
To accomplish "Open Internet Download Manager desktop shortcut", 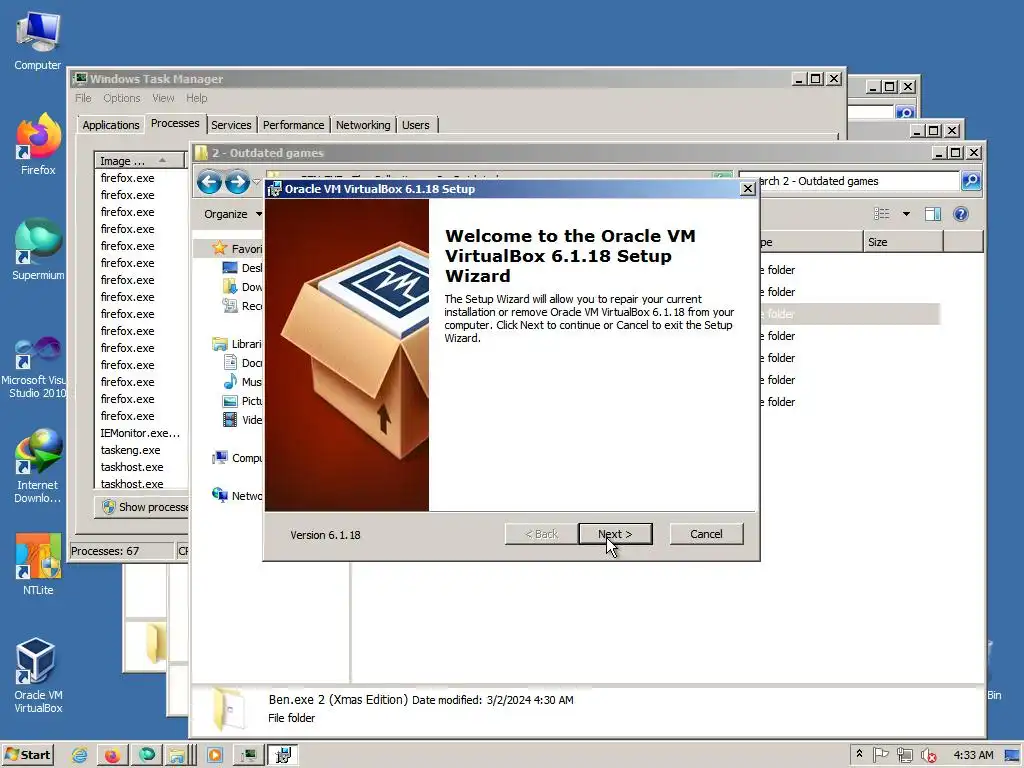I will (37, 466).
